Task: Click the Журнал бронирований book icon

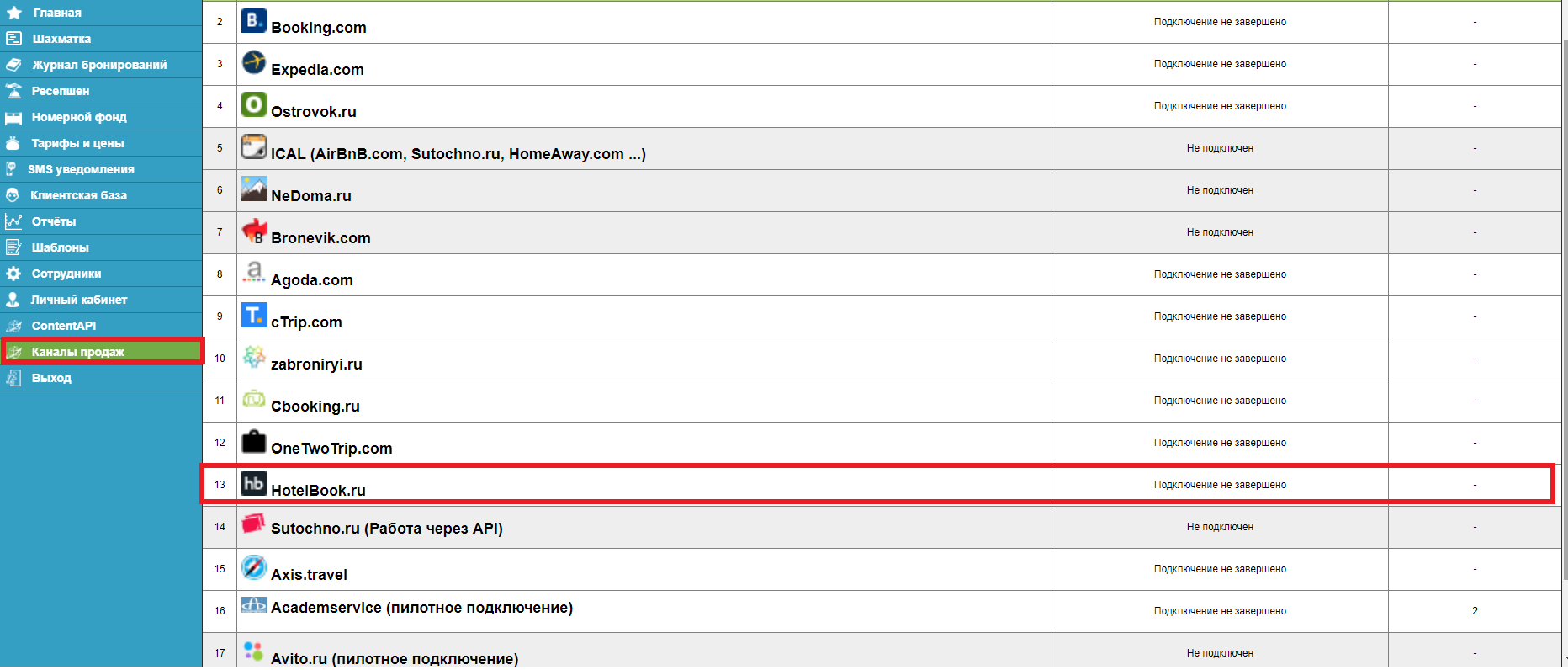Action: [x=13, y=65]
